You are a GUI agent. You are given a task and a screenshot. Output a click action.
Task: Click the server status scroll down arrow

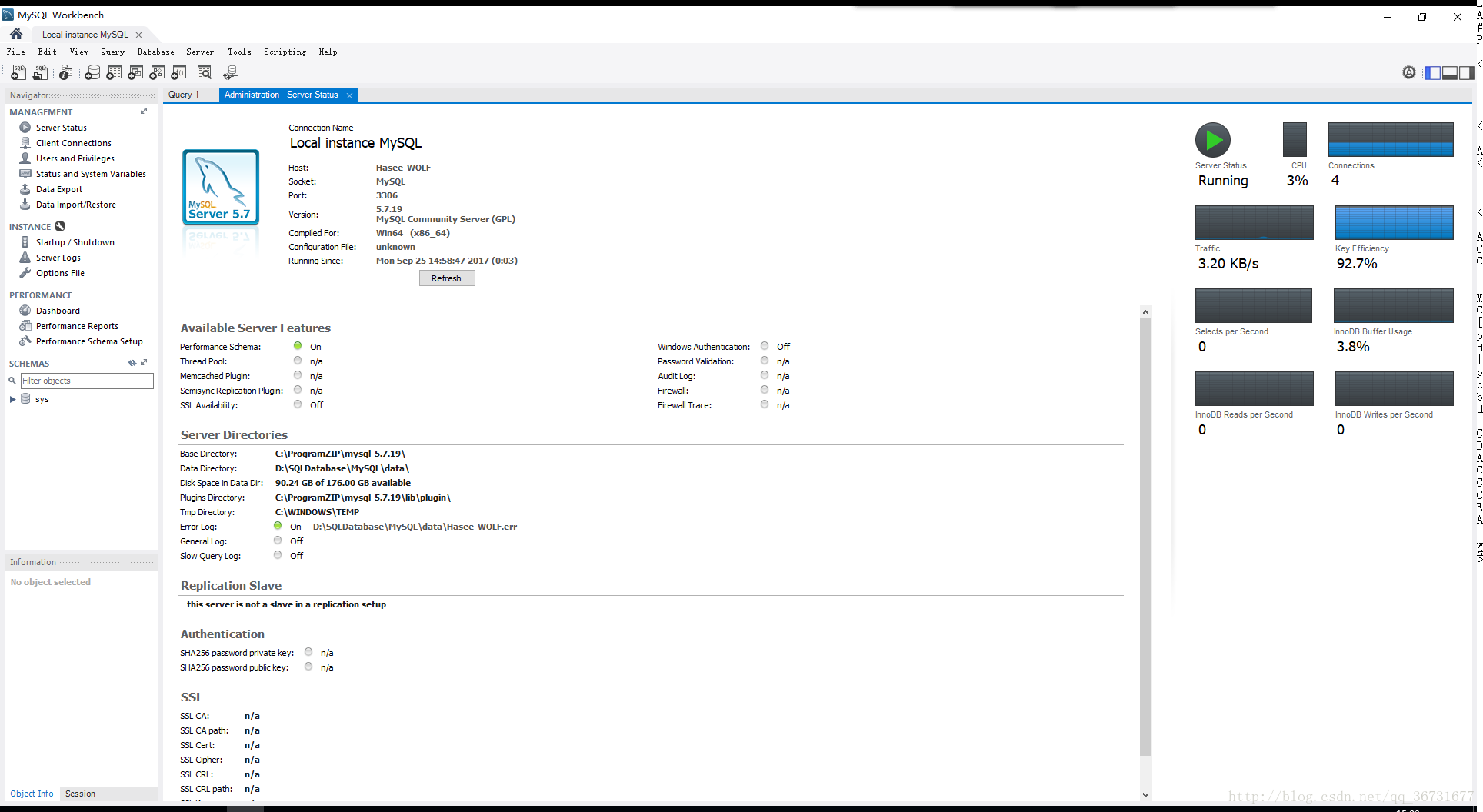(1145, 795)
